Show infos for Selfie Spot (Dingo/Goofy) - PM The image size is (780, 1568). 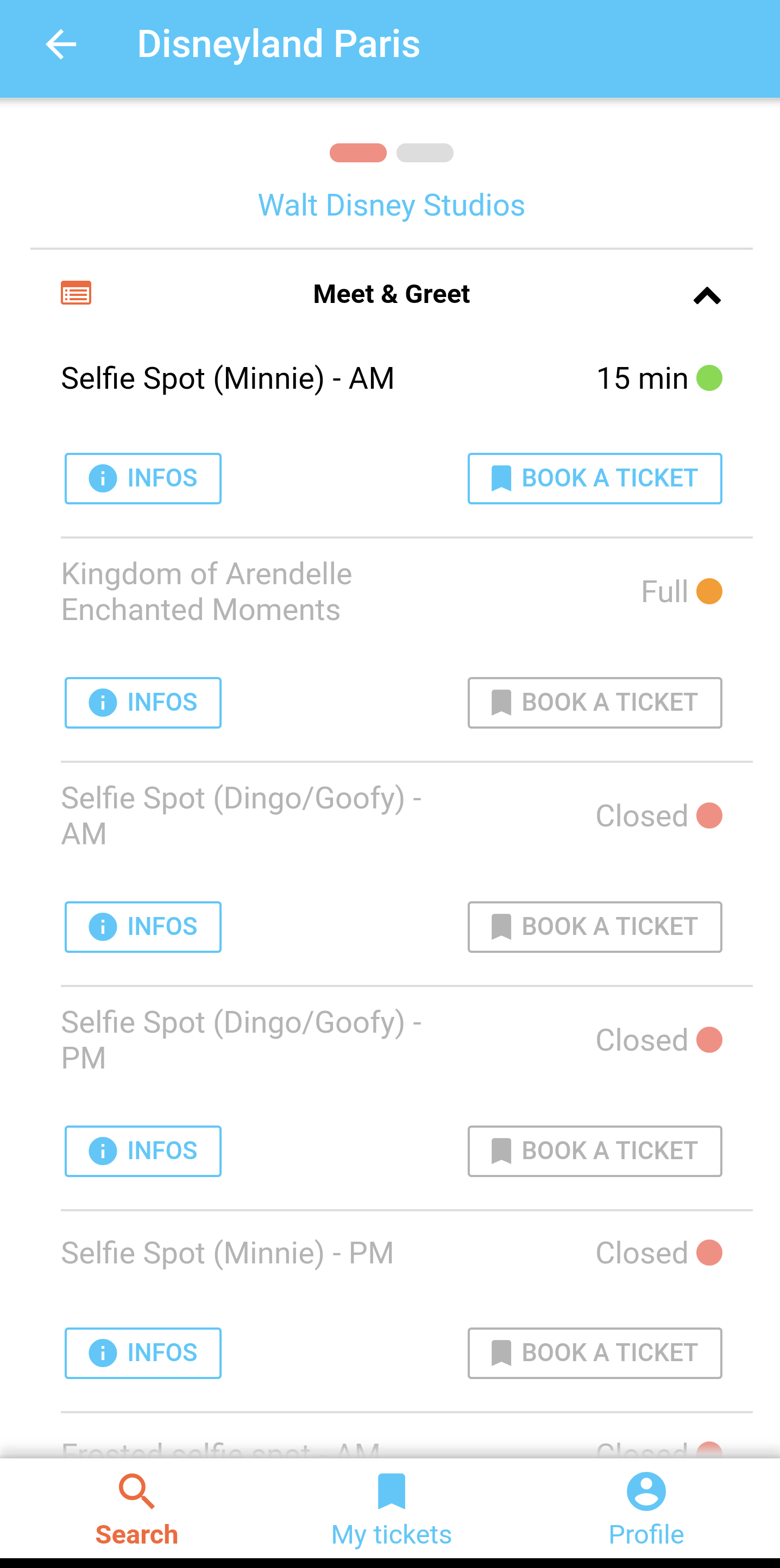143,1151
